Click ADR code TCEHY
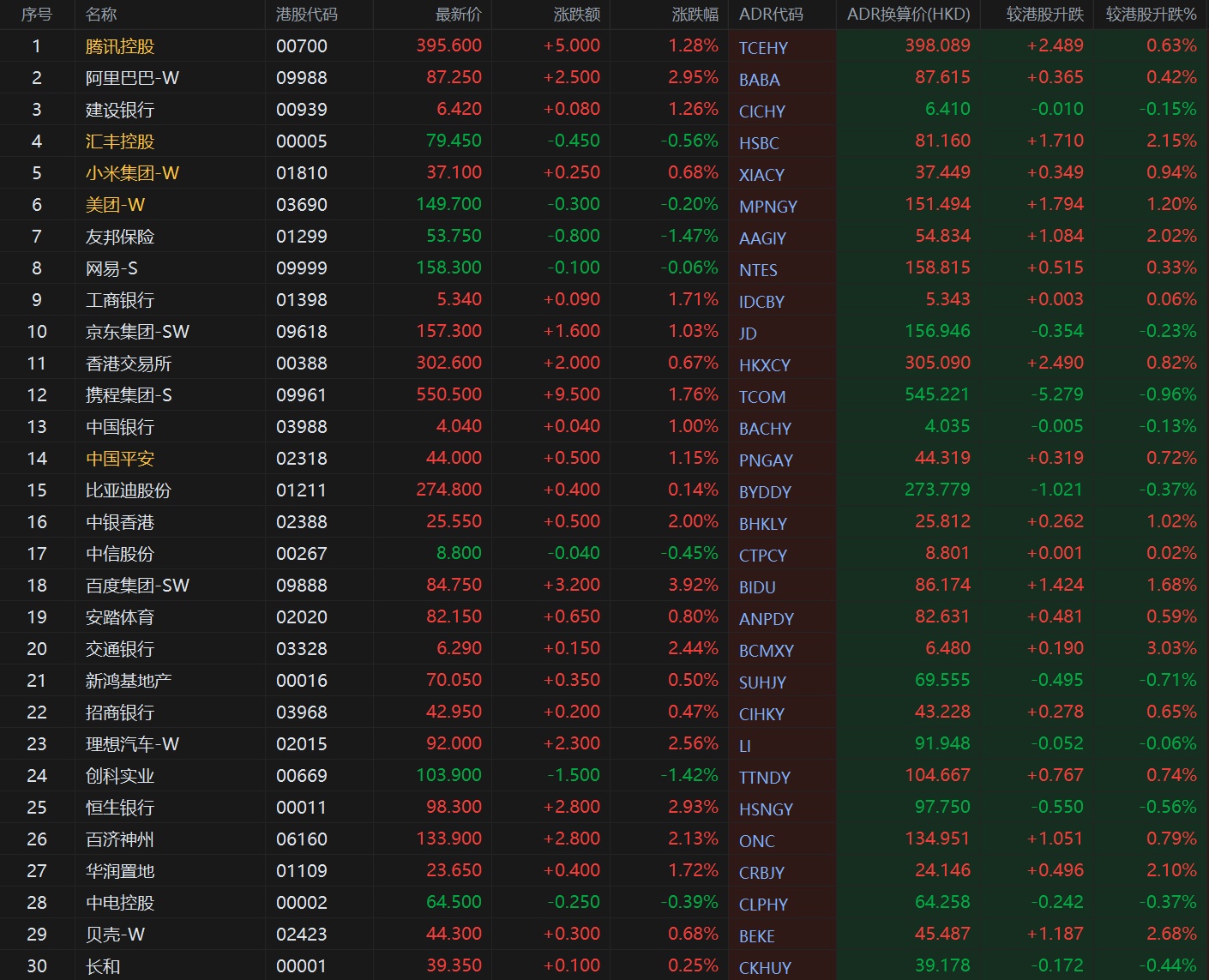 pos(763,48)
